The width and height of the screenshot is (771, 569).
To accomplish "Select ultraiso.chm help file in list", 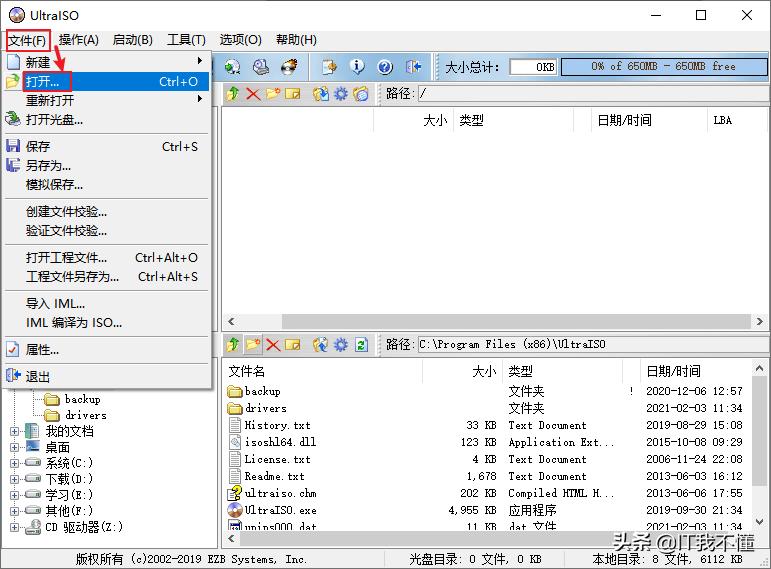I will (x=281, y=493).
